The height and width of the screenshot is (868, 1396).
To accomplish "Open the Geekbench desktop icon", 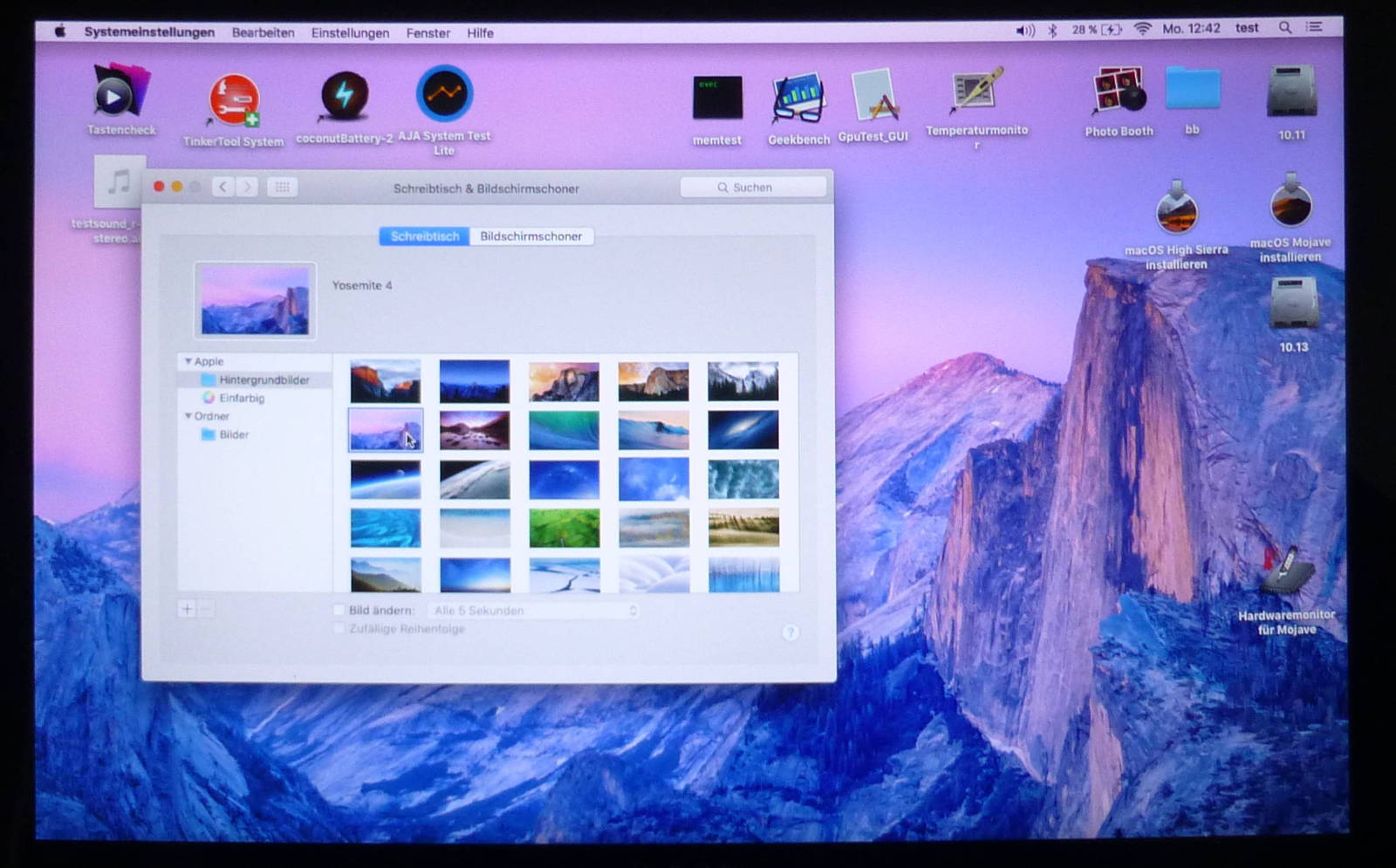I will tap(797, 99).
